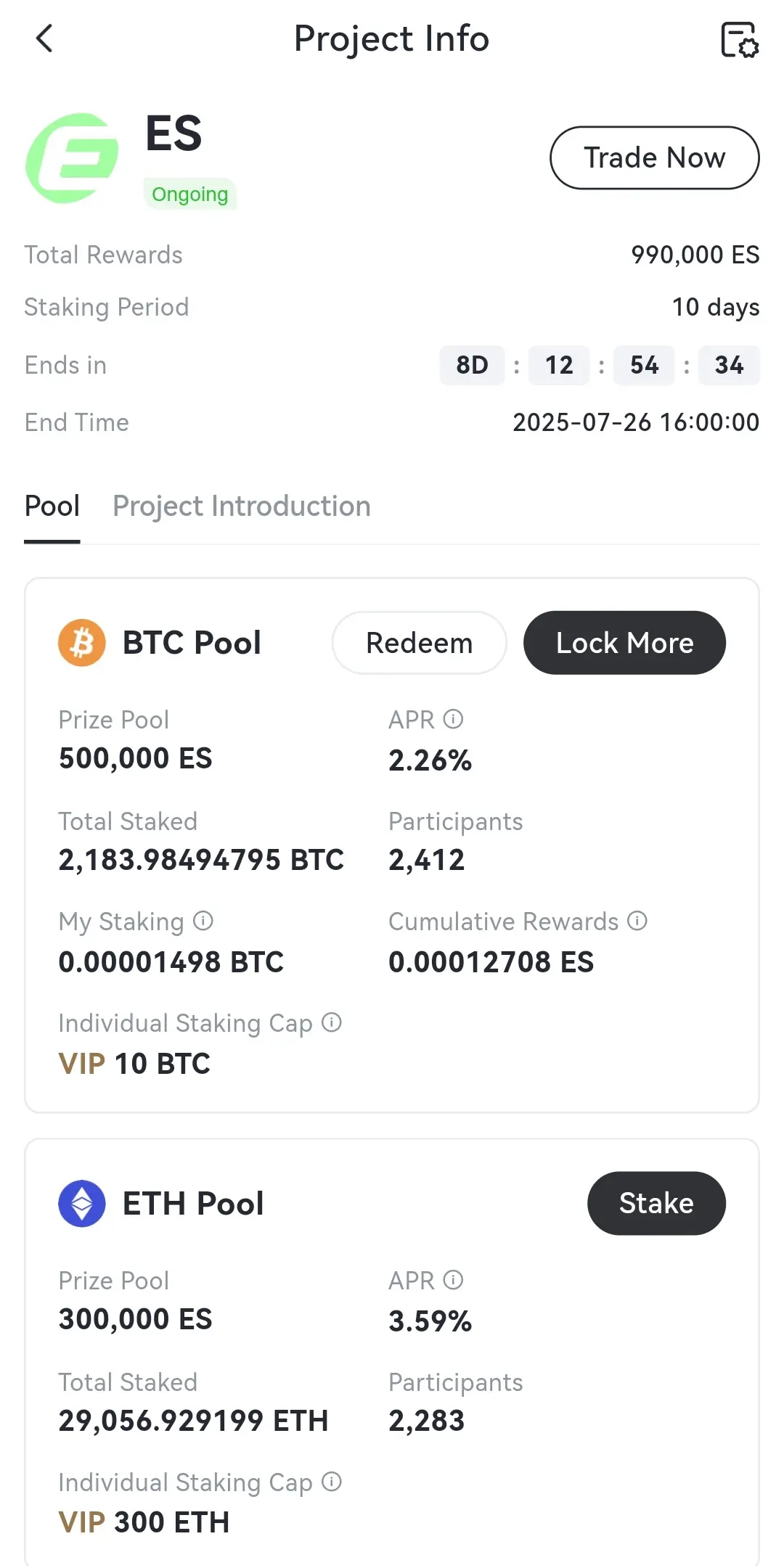Select the Pool tab
This screenshot has width=784, height=1568.
pyautogui.click(x=52, y=506)
